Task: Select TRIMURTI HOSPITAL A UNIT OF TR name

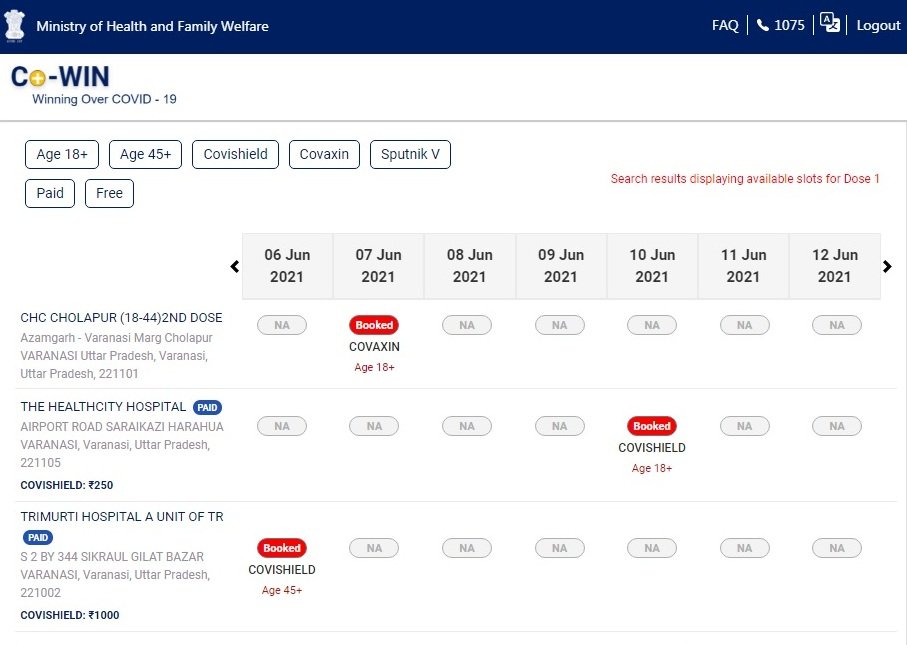Action: (x=122, y=517)
